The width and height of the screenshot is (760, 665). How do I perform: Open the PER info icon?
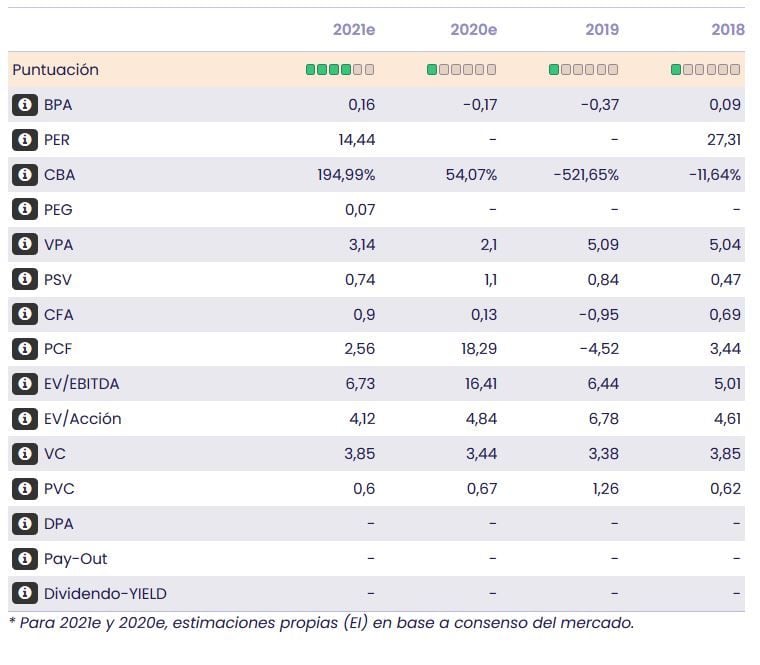click(x=24, y=140)
